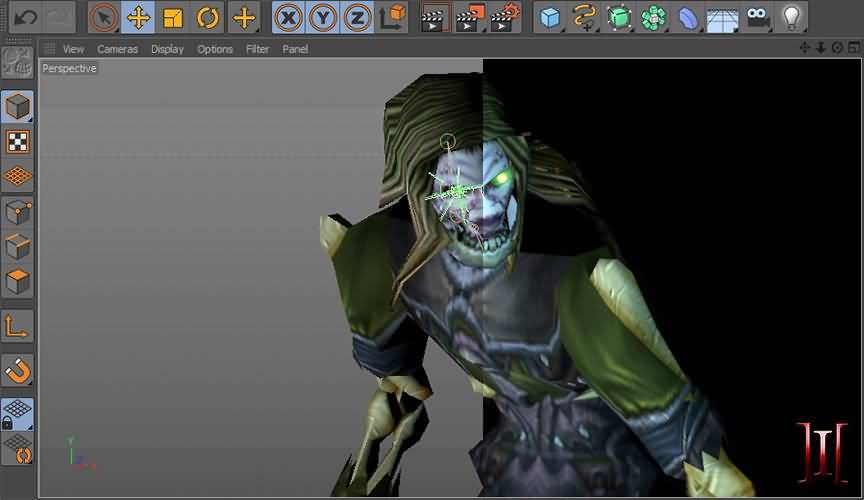Image resolution: width=864 pixels, height=500 pixels.
Task: Open Render Settings clapperboard with gear
Action: click(504, 18)
